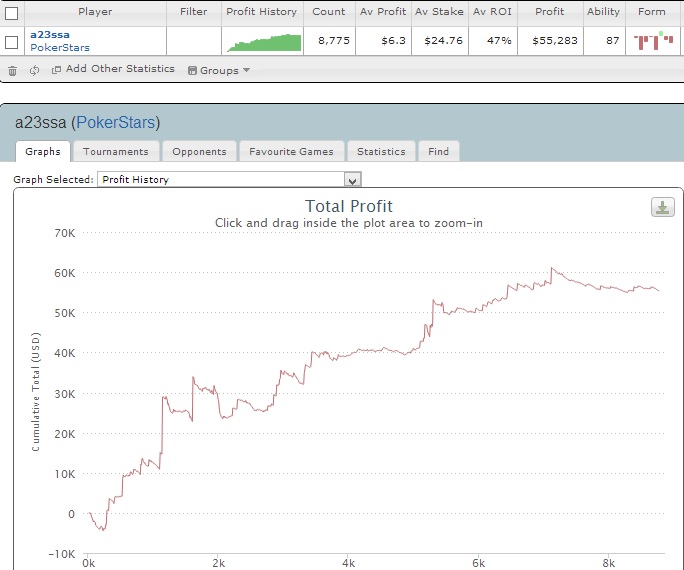Click the Cumulative Total (USD) axis title

(36, 392)
